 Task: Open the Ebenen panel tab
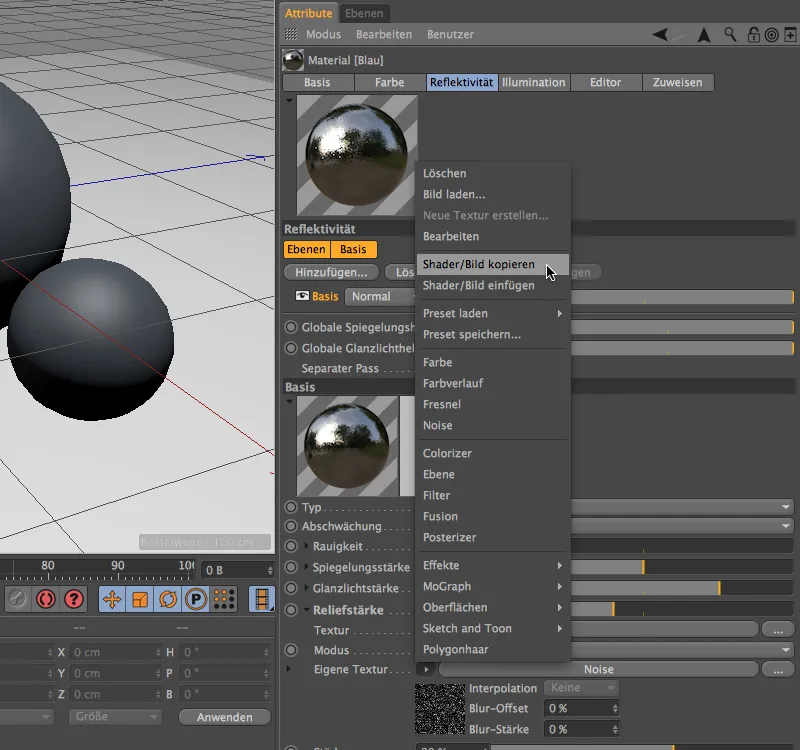[364, 13]
